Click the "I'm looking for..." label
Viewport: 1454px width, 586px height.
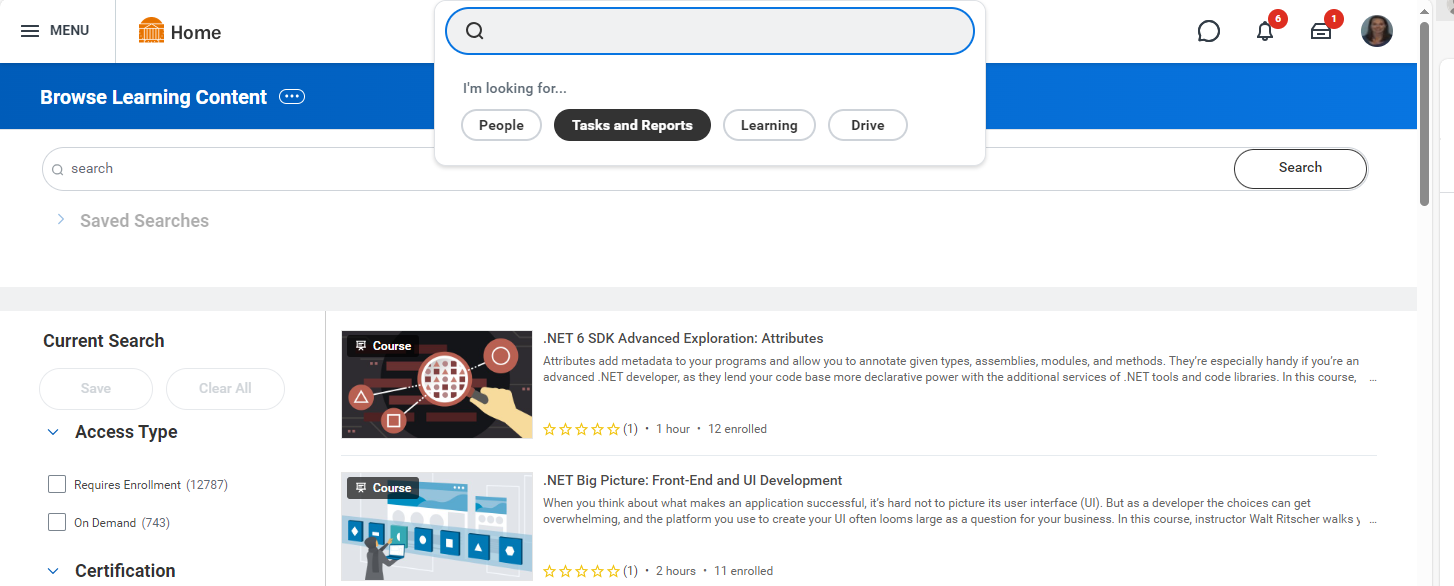pos(515,89)
